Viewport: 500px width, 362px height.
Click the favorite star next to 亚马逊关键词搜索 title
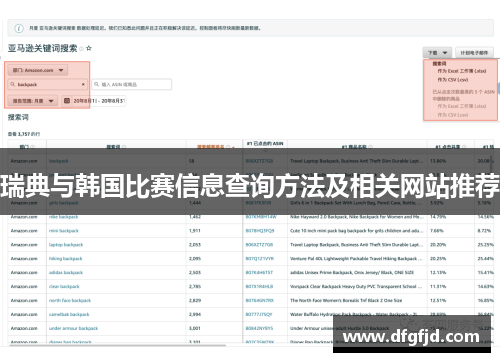[x=89, y=48]
